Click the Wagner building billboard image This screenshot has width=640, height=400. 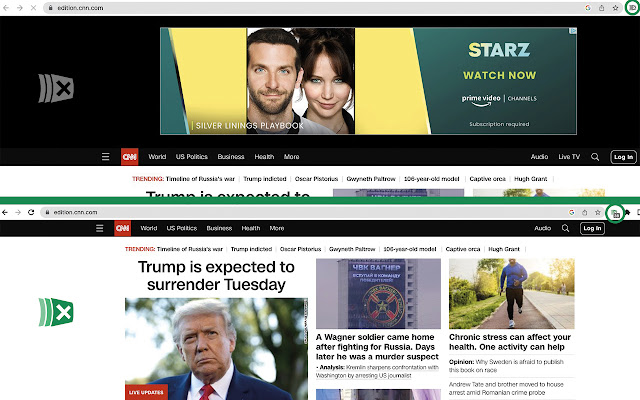378,293
